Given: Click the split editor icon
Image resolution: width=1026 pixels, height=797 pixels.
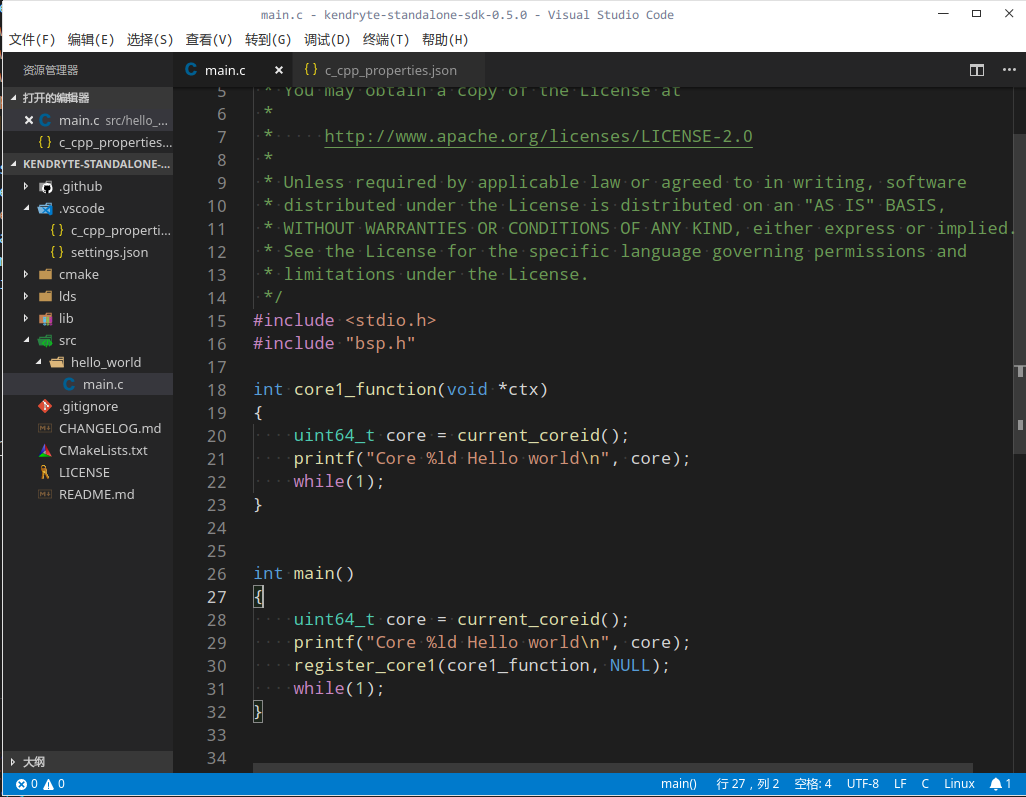Looking at the screenshot, I should coord(977,70).
